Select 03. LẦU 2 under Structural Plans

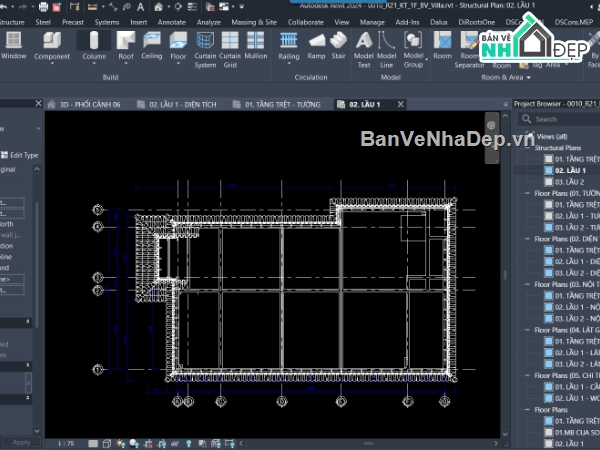click(x=569, y=182)
